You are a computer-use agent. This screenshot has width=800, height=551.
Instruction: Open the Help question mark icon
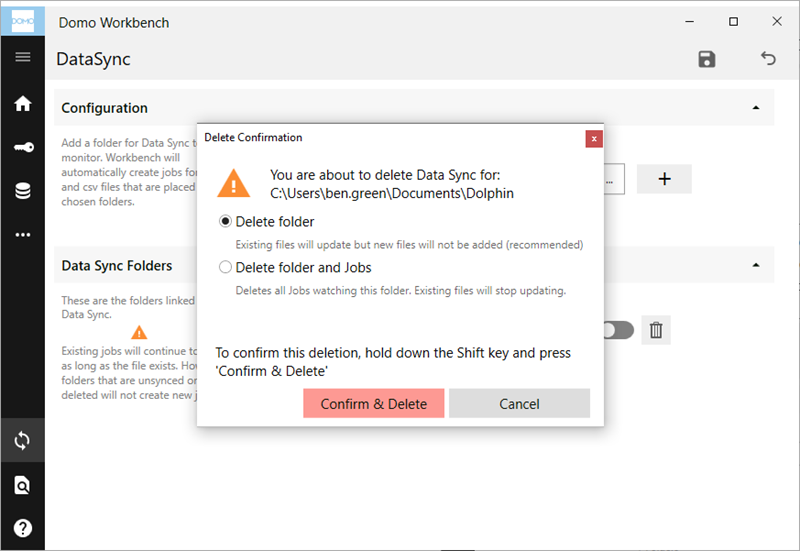22,528
